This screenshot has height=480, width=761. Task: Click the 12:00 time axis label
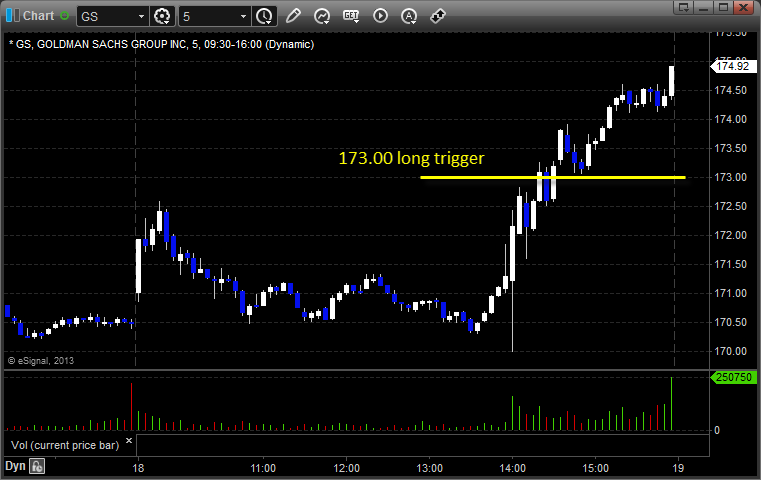(x=347, y=468)
